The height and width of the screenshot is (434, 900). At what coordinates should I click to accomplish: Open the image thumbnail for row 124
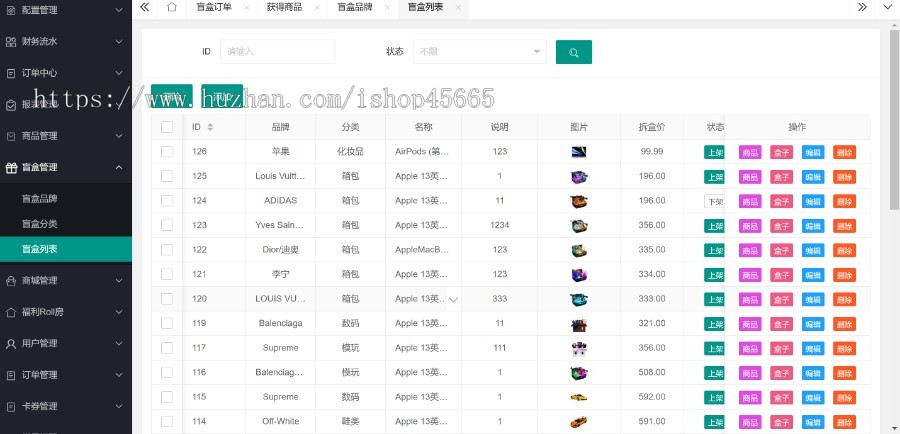(x=579, y=201)
